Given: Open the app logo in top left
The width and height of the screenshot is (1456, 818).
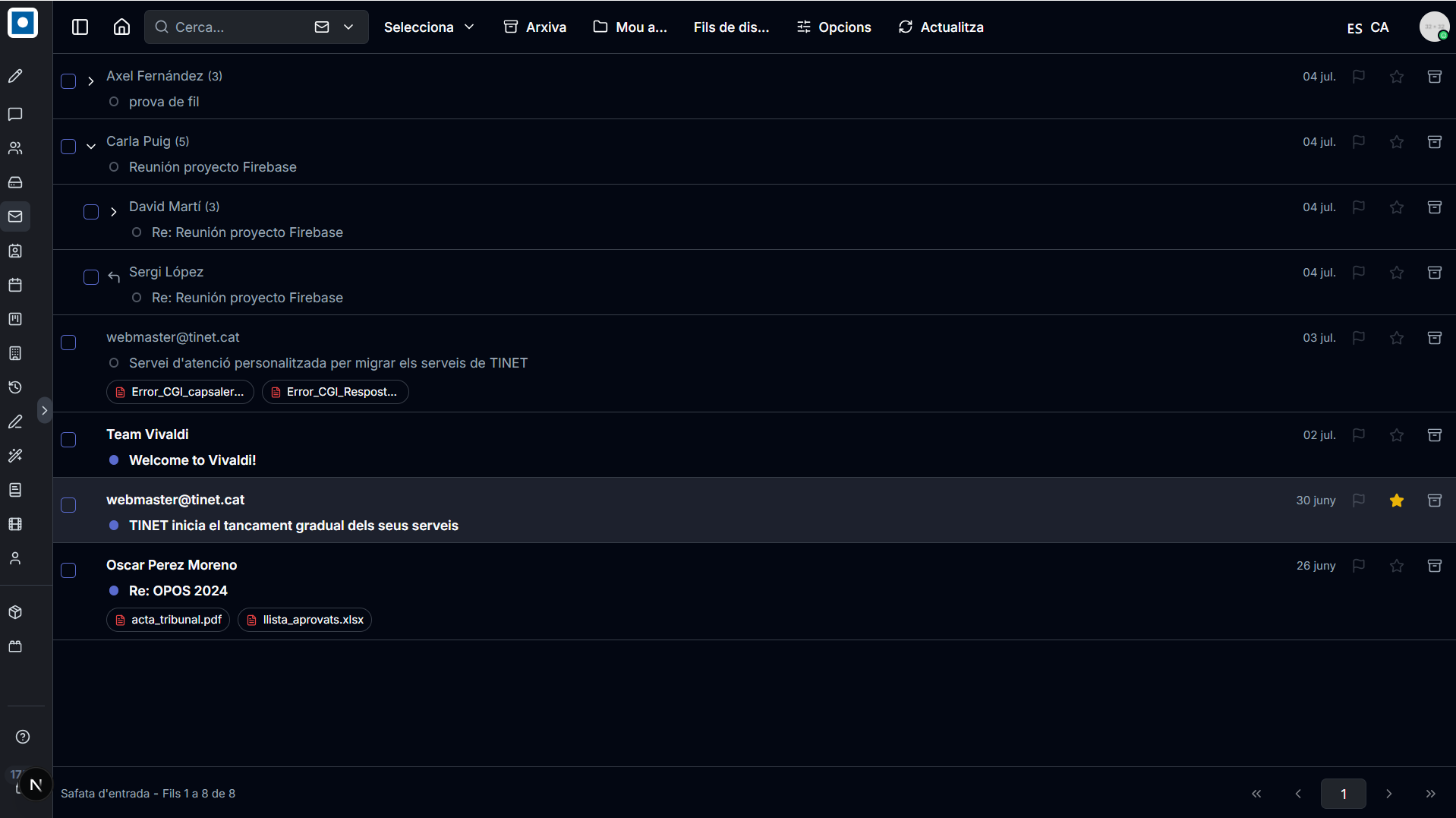Looking at the screenshot, I should point(23,23).
